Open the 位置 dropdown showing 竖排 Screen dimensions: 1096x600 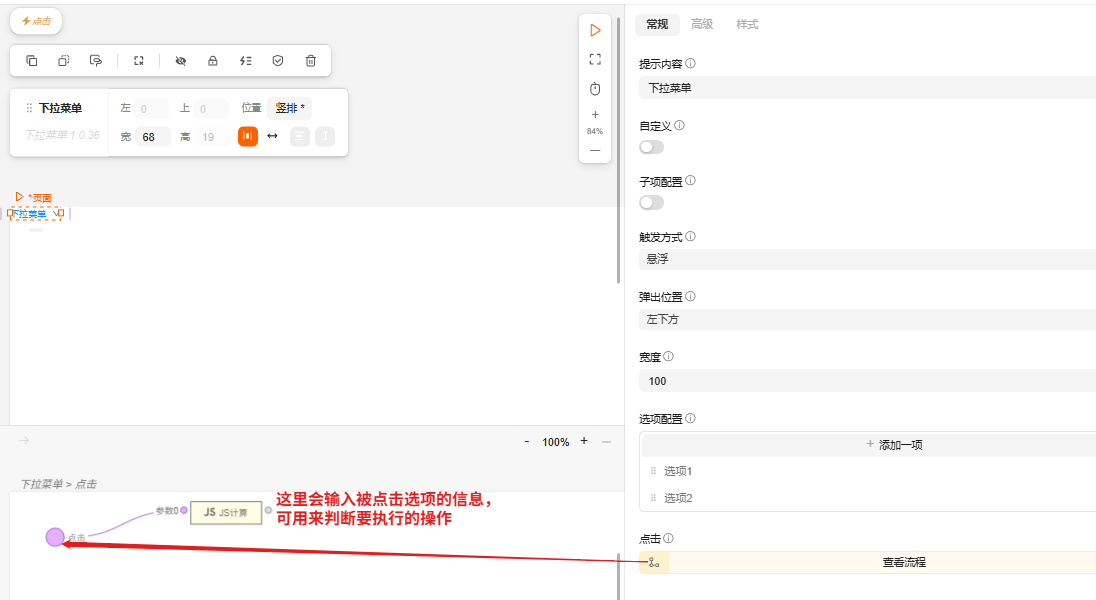289,108
